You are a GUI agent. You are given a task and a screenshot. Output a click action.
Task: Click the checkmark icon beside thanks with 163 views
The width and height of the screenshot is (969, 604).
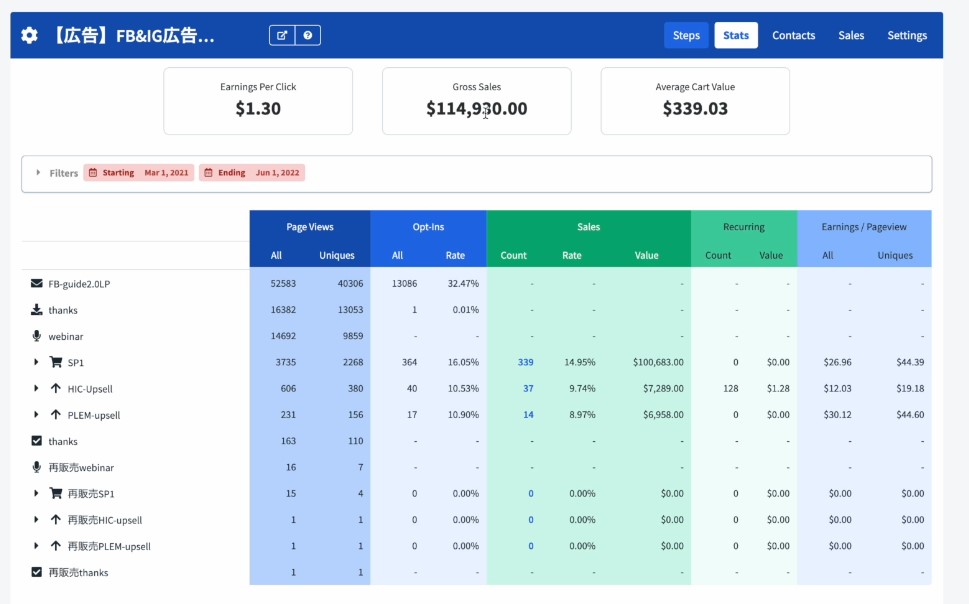(36, 441)
